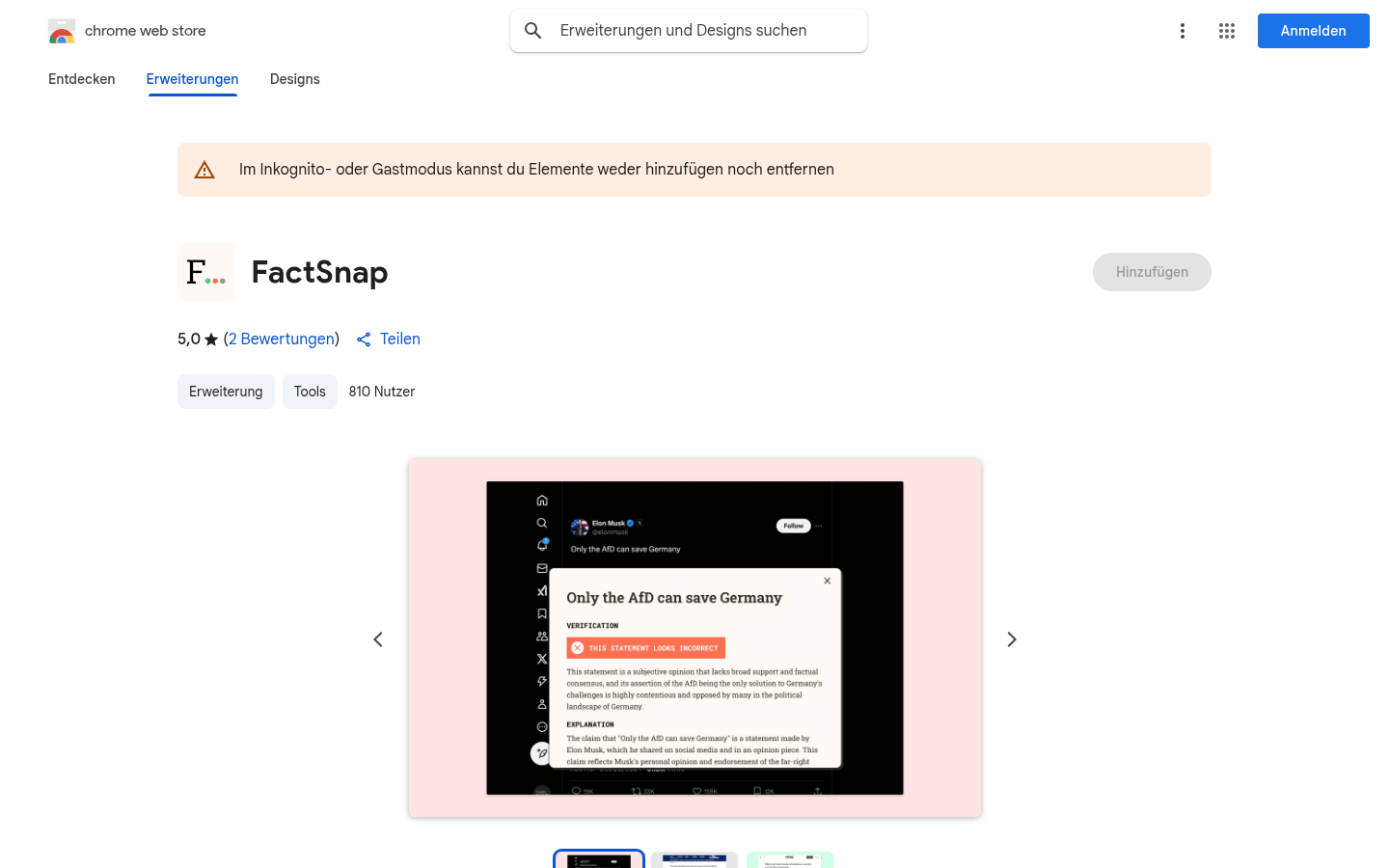The height and width of the screenshot is (868, 1389).
Task: Click the Chrome Web Store rainbow logo
Action: (62, 31)
